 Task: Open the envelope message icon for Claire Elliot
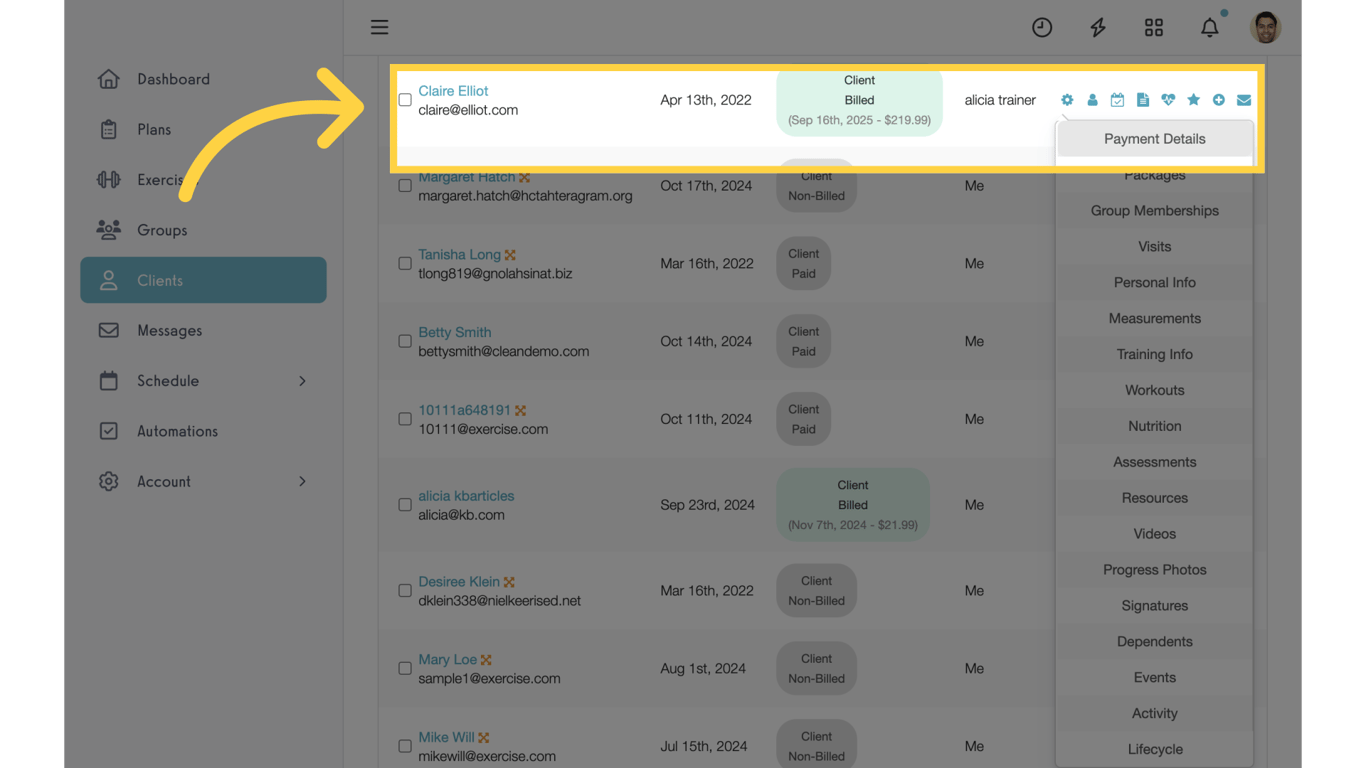[x=1244, y=100]
